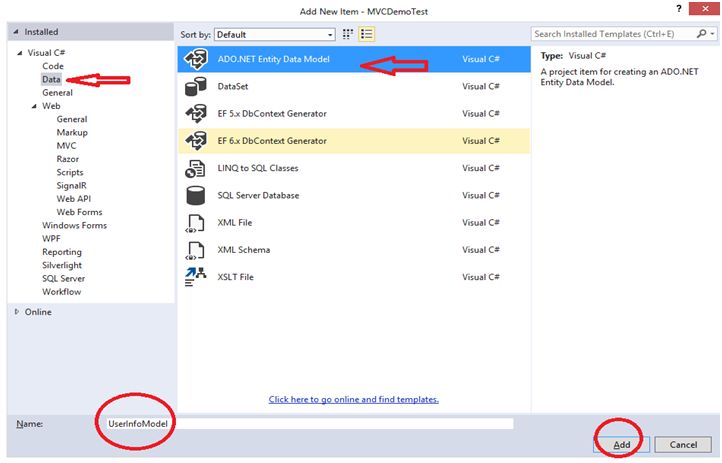Select EF 6.x DbContext Generator text
722x463 pixels.
272,140
